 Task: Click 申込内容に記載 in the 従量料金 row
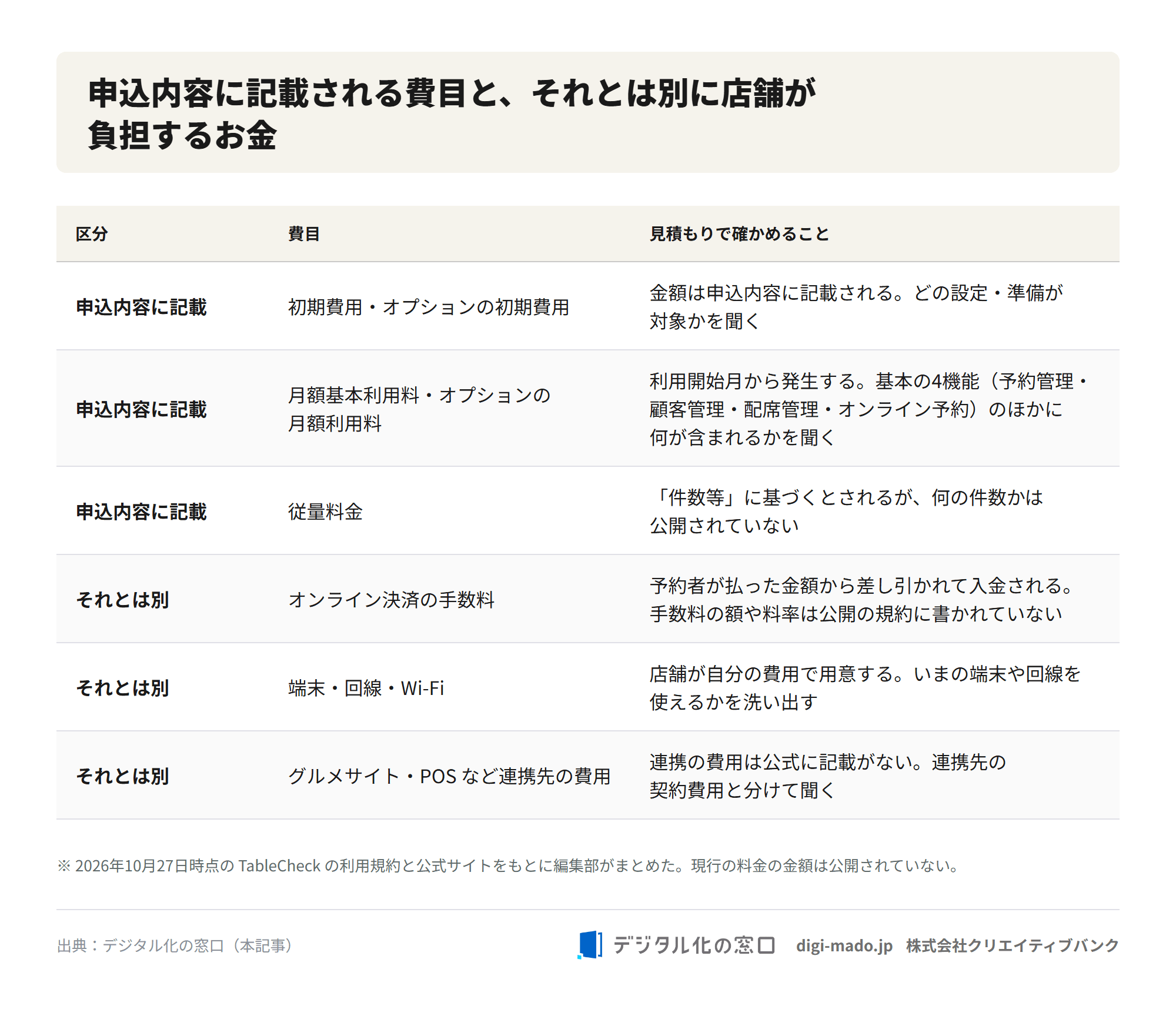142,512
